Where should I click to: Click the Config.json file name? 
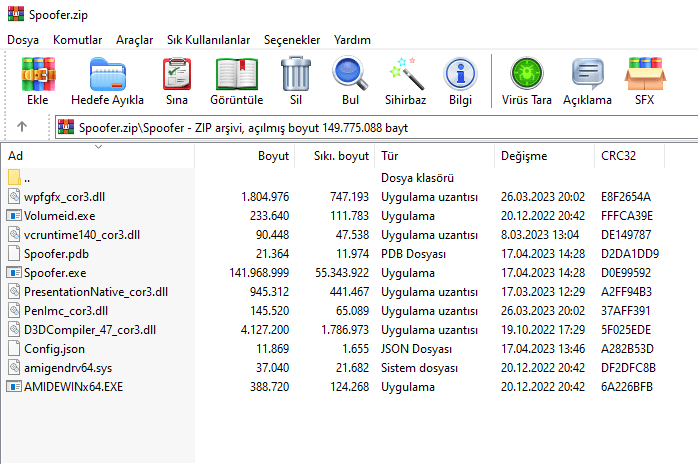pos(54,349)
